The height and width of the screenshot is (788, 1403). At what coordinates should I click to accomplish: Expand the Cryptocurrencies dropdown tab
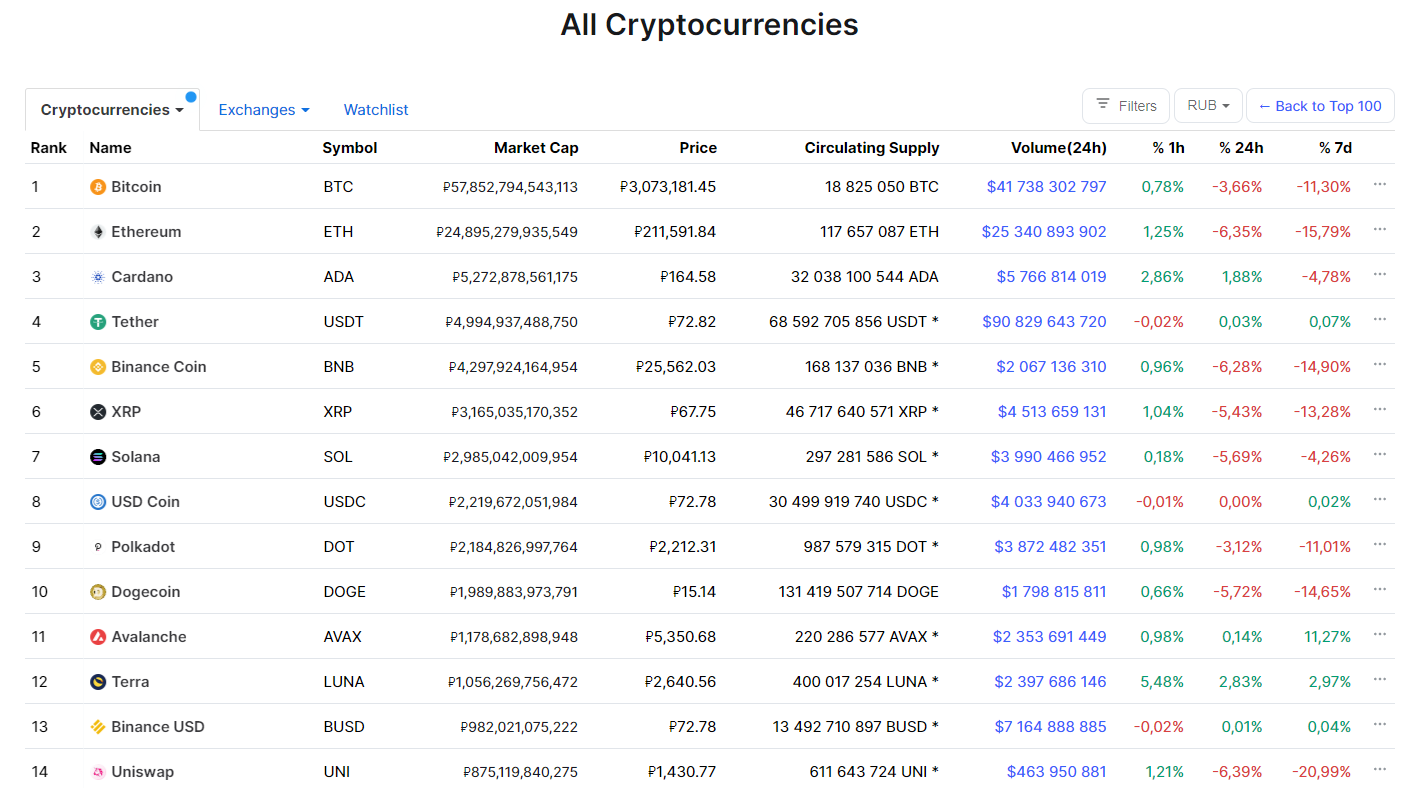pyautogui.click(x=112, y=110)
